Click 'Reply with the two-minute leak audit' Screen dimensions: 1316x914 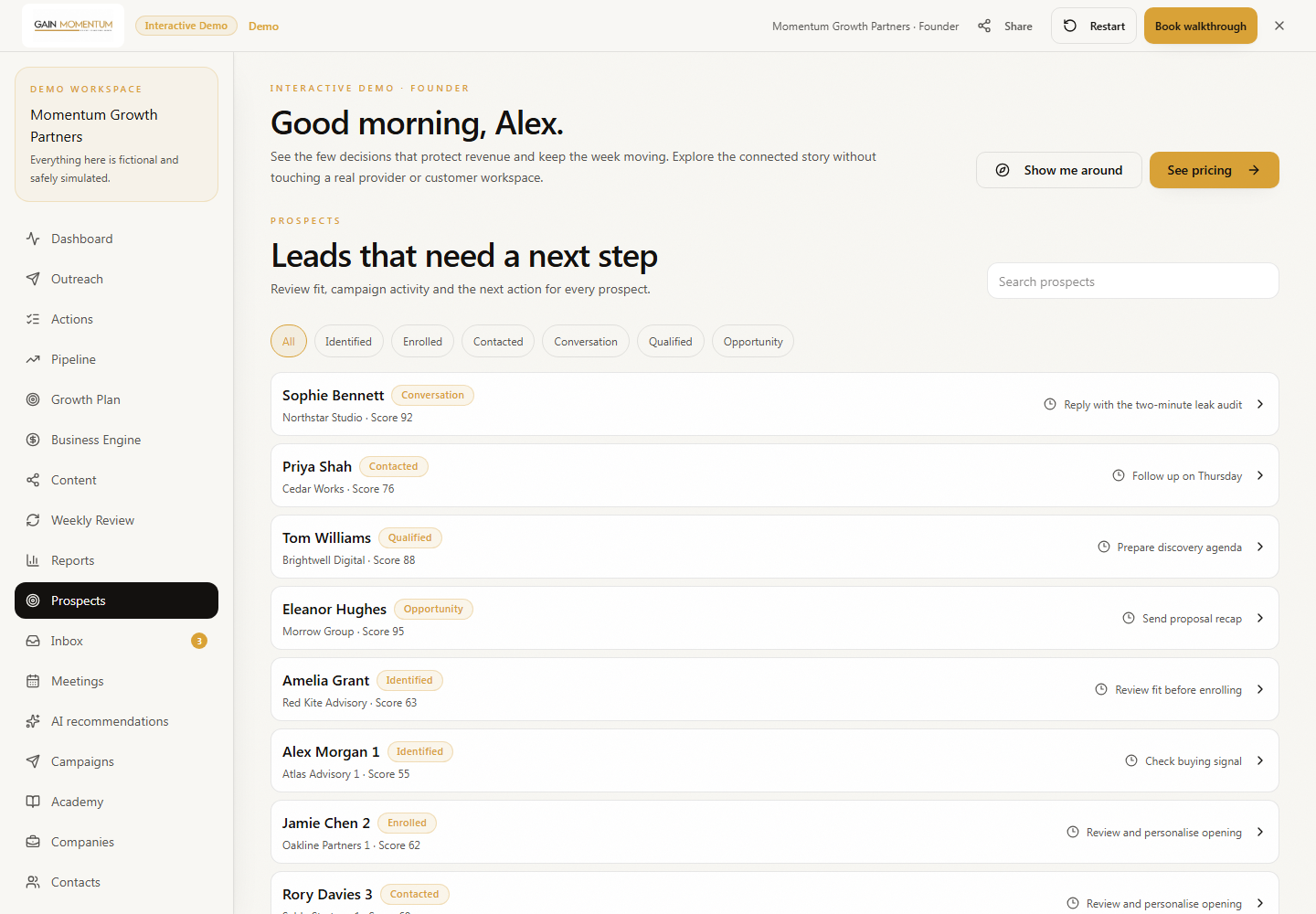pyautogui.click(x=1152, y=405)
